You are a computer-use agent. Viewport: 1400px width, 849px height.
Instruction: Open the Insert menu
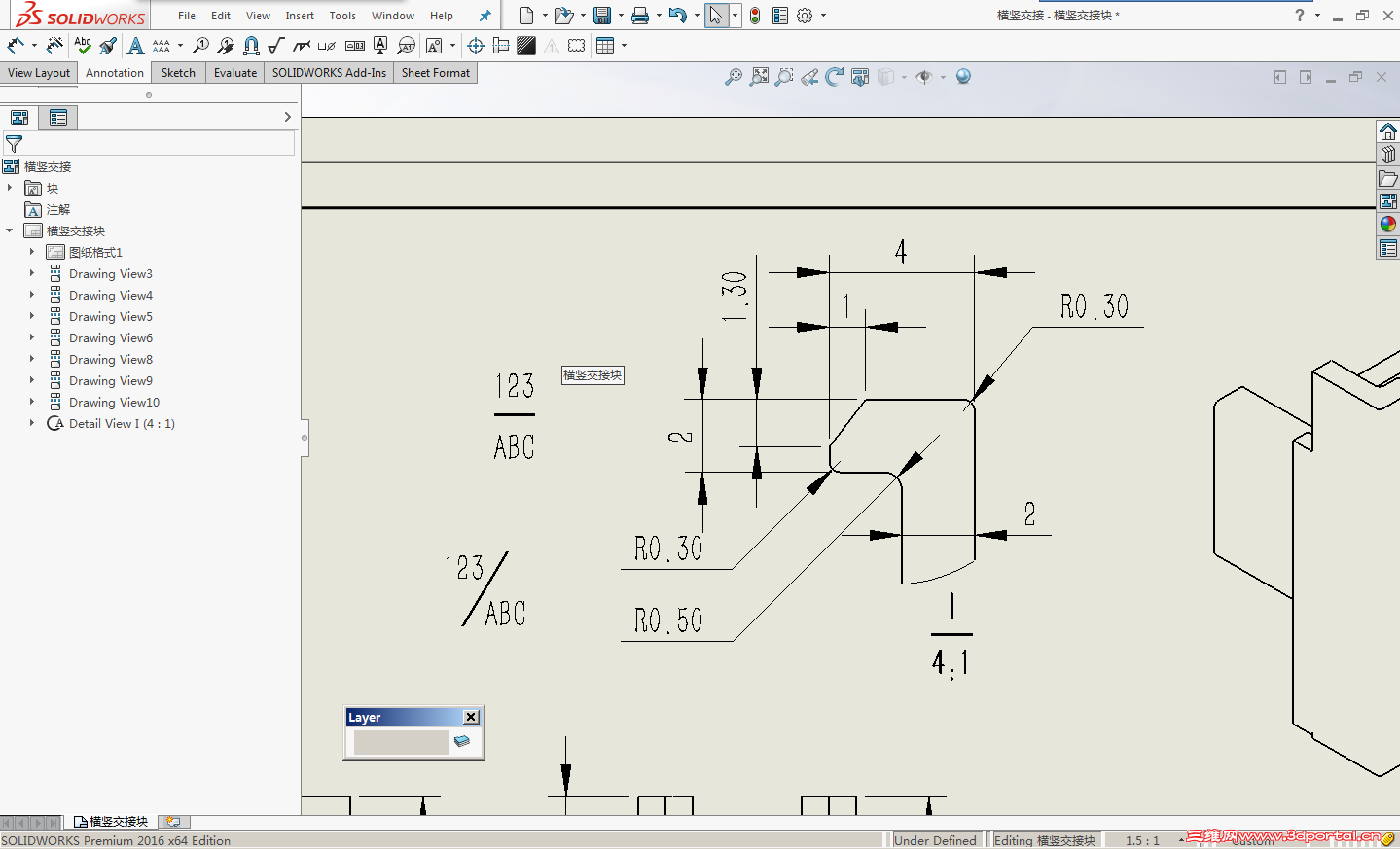300,16
